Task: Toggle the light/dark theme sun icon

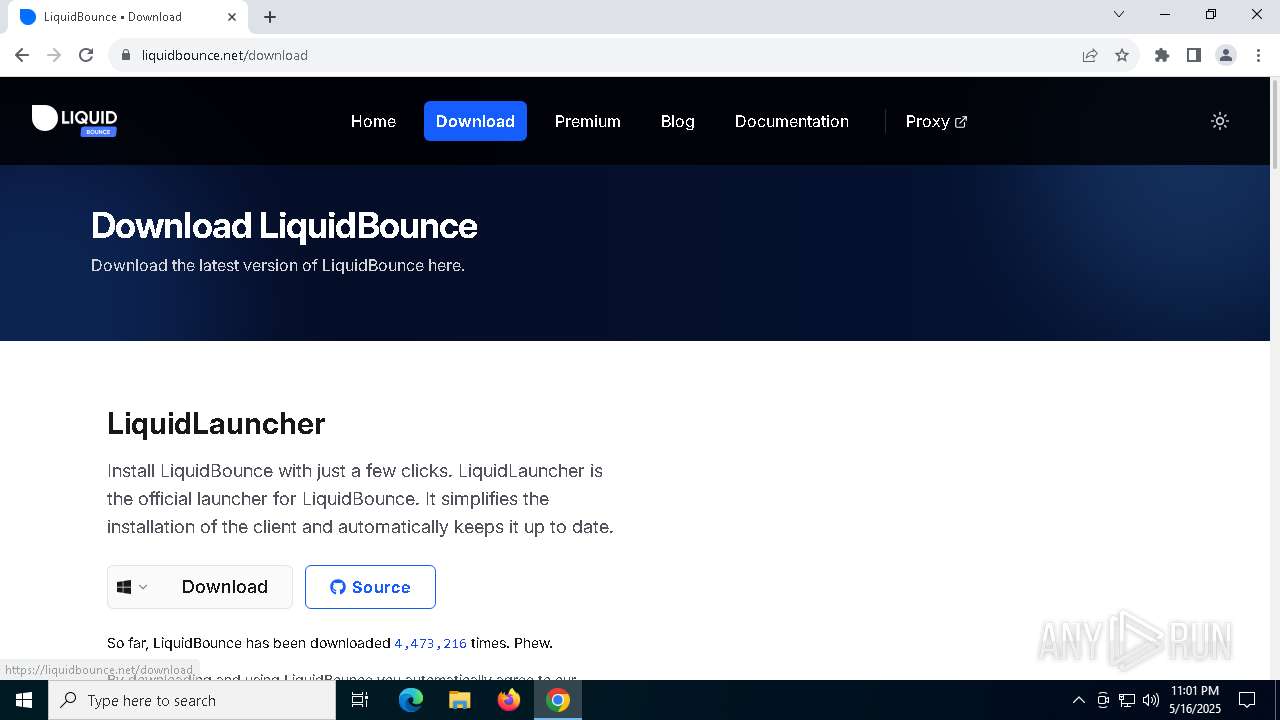Action: 1220,121
